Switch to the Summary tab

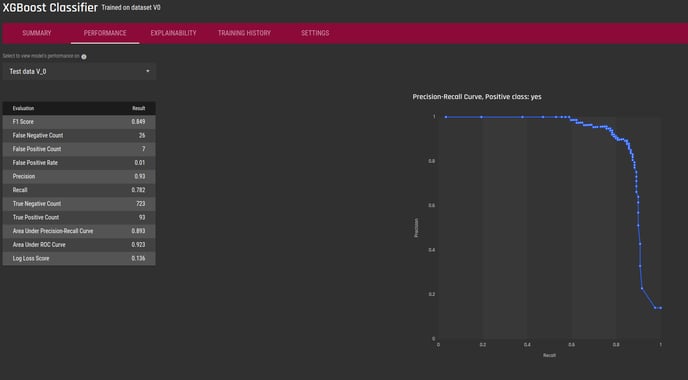pyautogui.click(x=36, y=33)
